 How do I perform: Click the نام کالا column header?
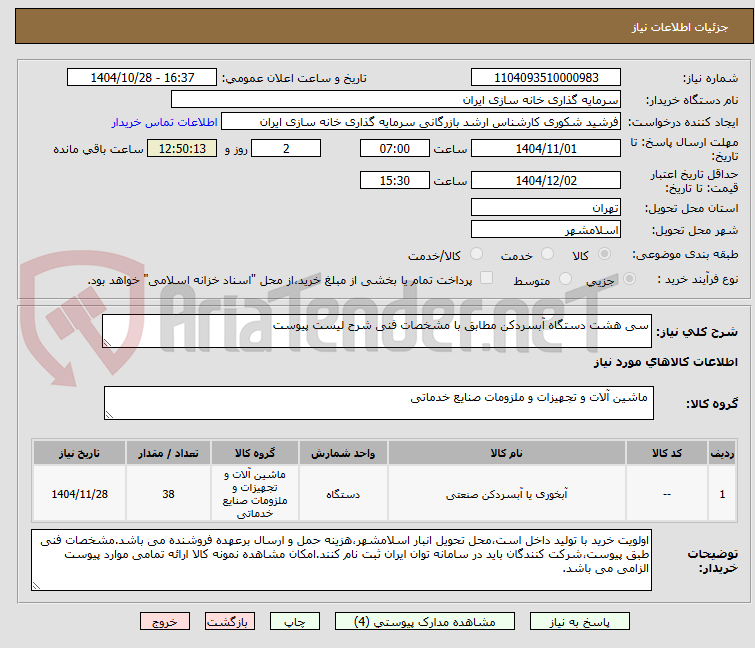[x=507, y=453]
